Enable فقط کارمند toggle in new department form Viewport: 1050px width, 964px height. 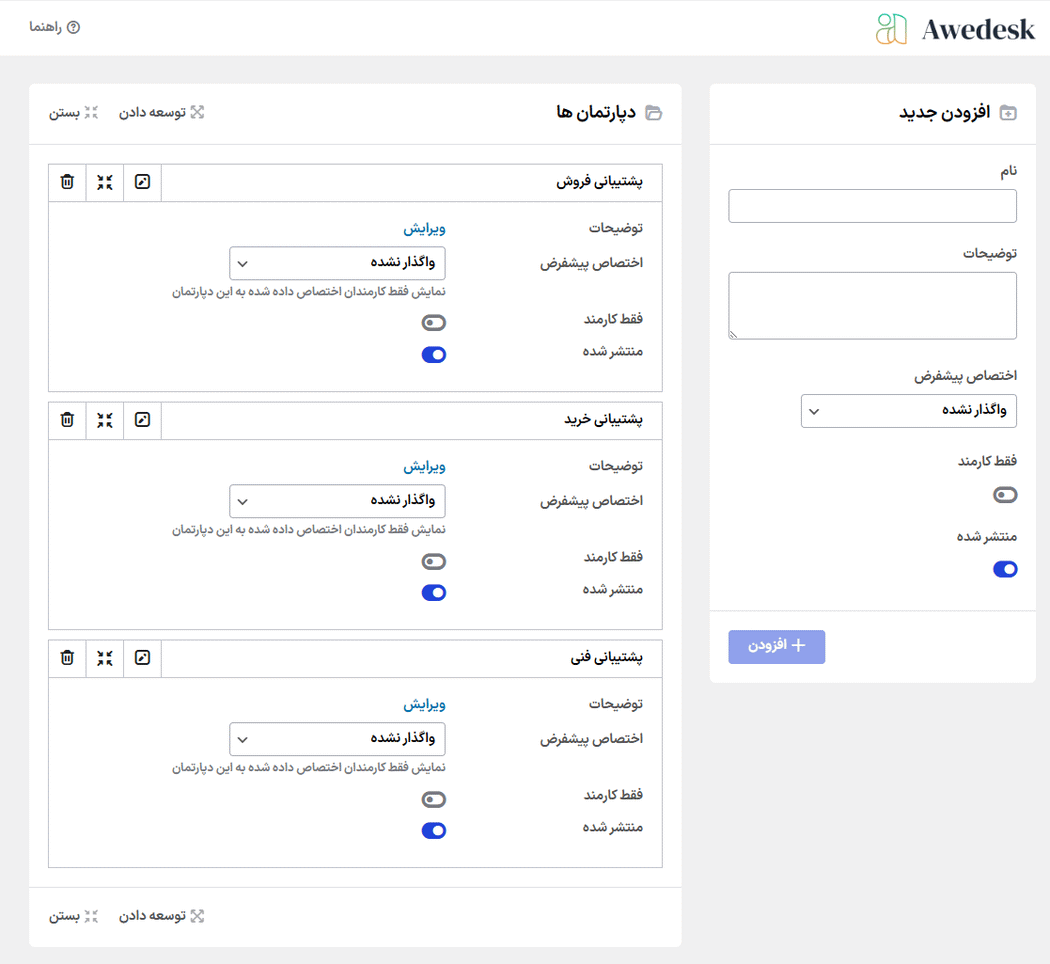1004,495
